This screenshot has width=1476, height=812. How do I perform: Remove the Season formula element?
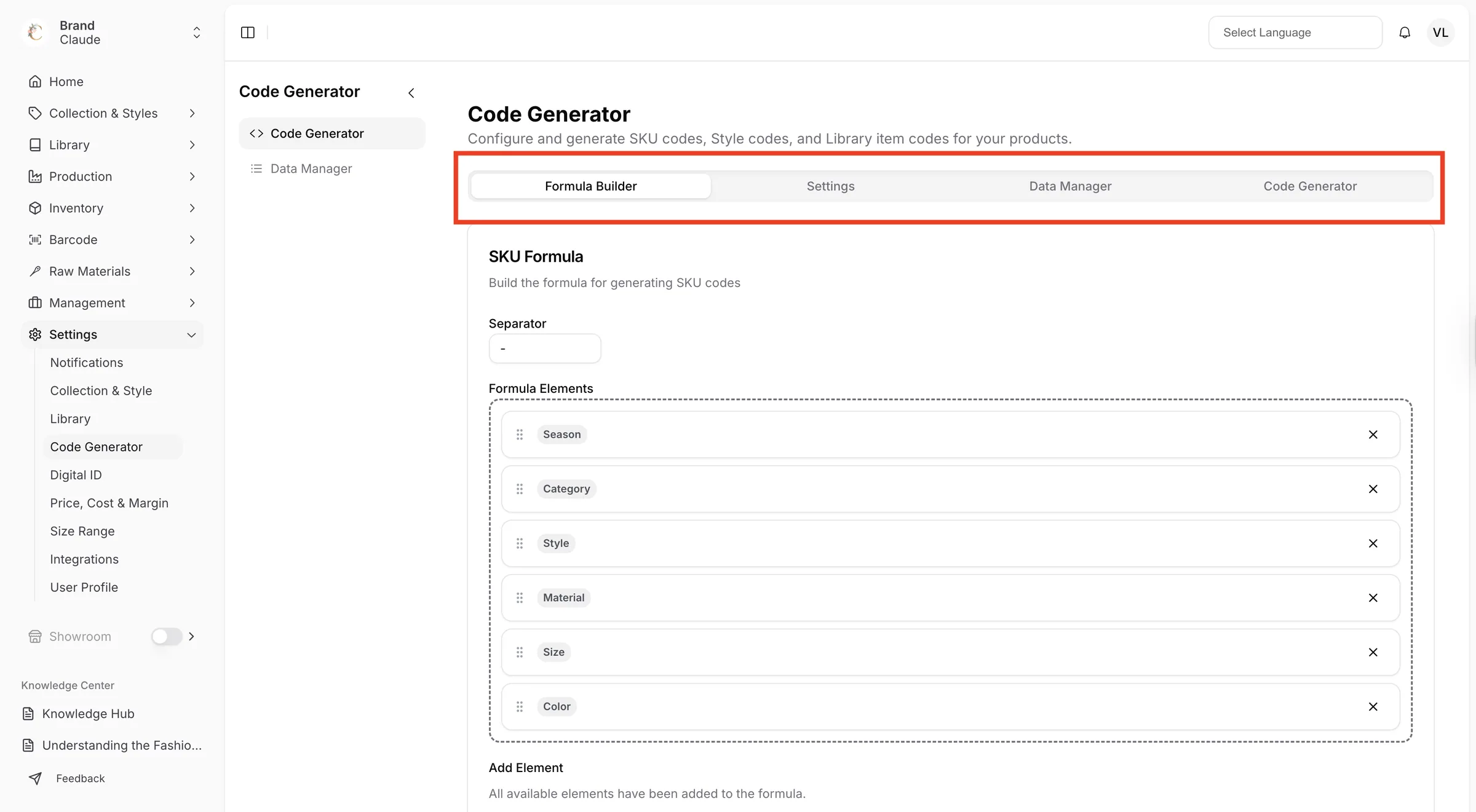(1373, 435)
